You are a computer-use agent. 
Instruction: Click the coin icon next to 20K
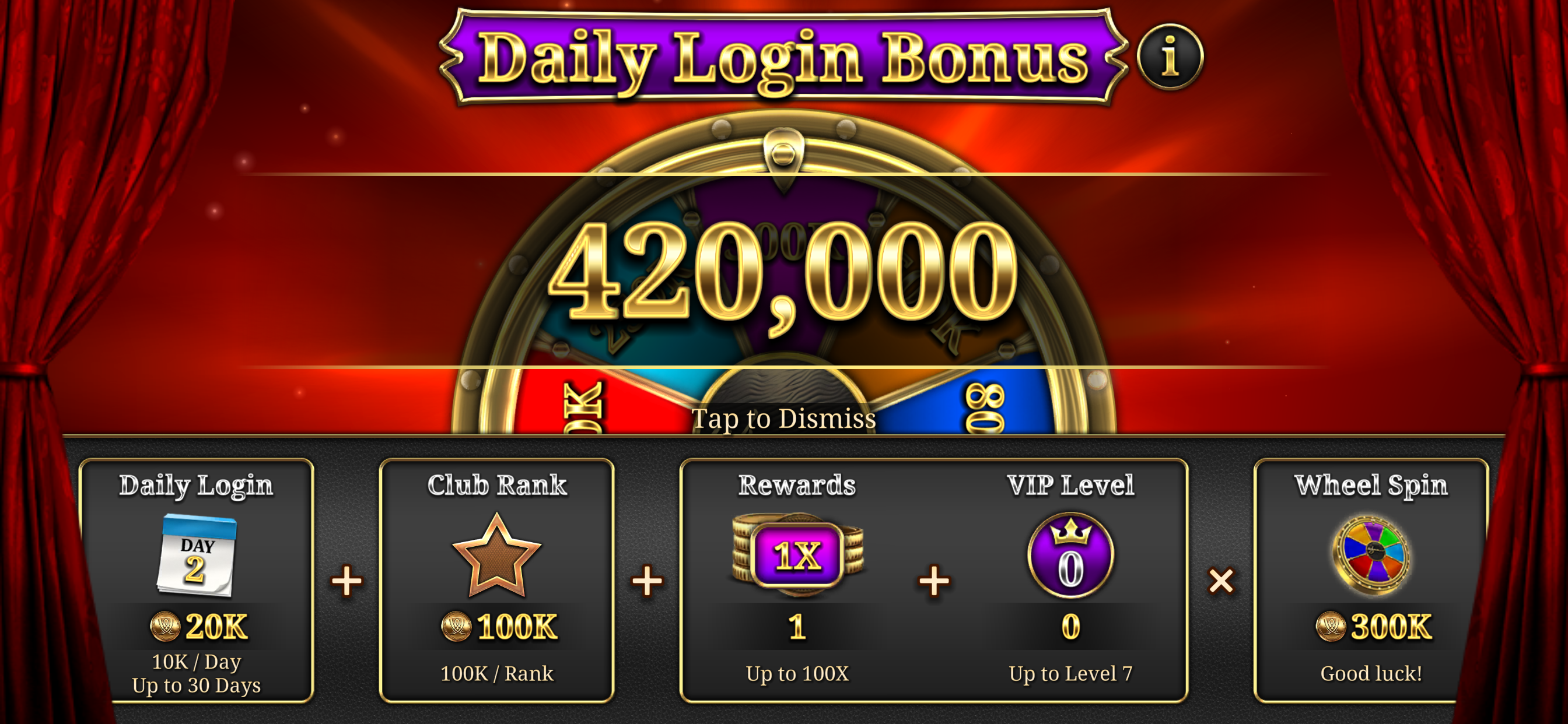(x=165, y=626)
